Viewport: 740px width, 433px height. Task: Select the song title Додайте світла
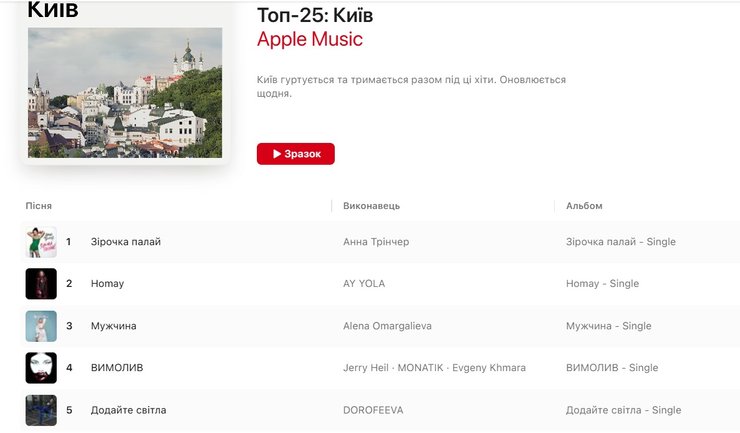[128, 410]
